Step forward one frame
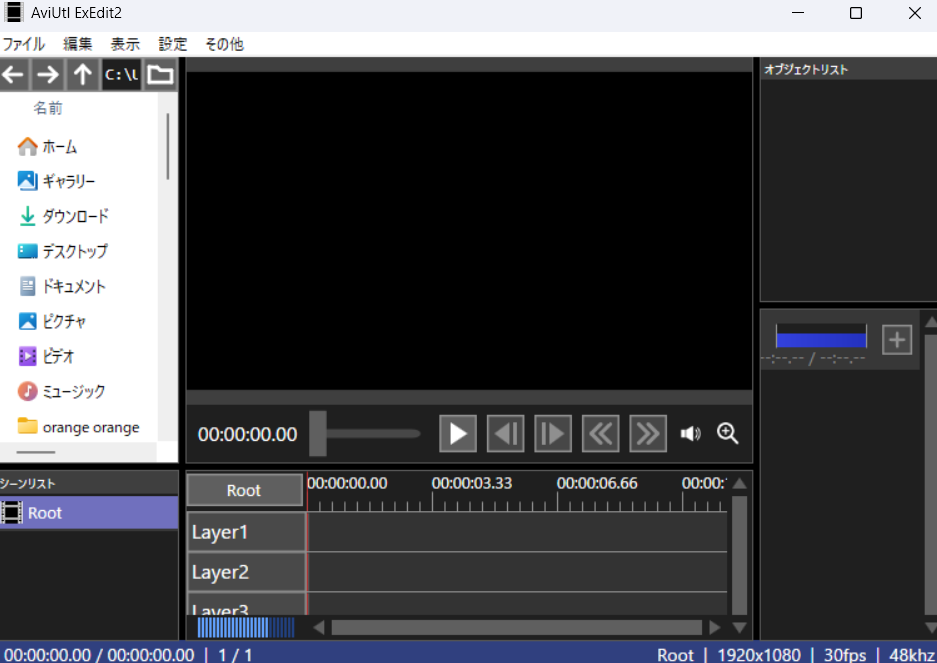Image resolution: width=937 pixels, height=663 pixels. click(x=553, y=433)
